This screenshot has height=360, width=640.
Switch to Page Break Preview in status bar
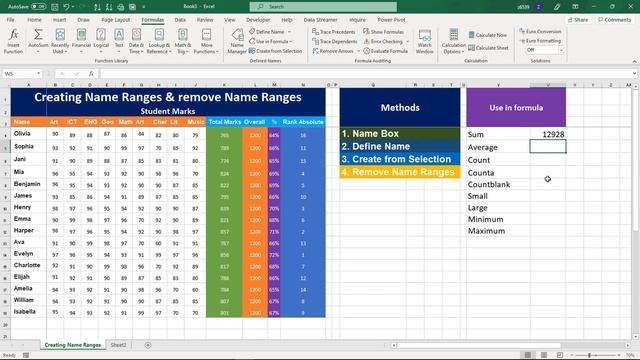[560, 355]
